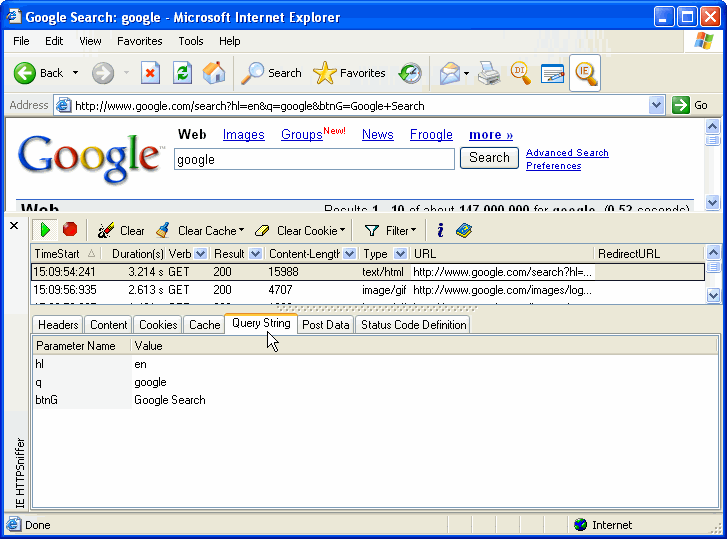Screen dimensions: 727x539
Task: Open the History icon in toolbar
Action: click(410, 73)
